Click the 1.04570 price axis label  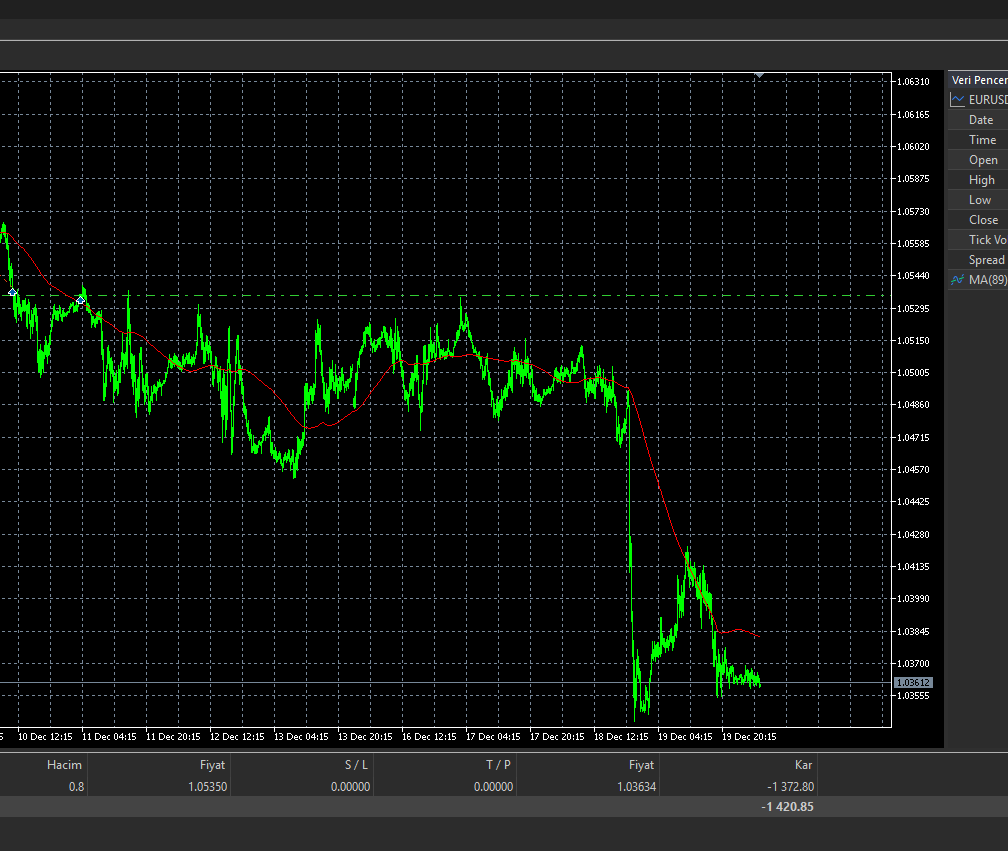coord(913,470)
